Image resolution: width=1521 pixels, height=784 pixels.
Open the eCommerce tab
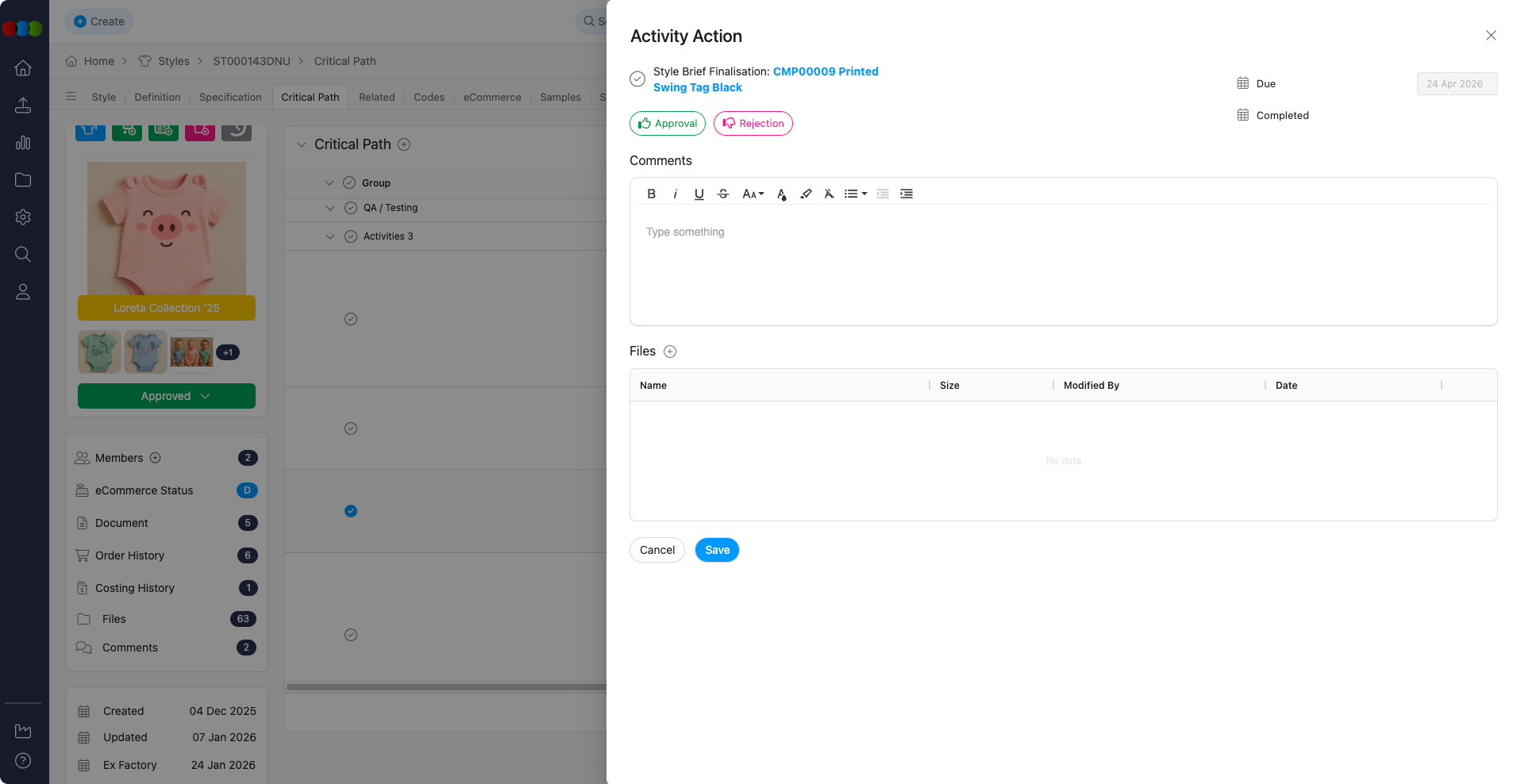tap(492, 97)
